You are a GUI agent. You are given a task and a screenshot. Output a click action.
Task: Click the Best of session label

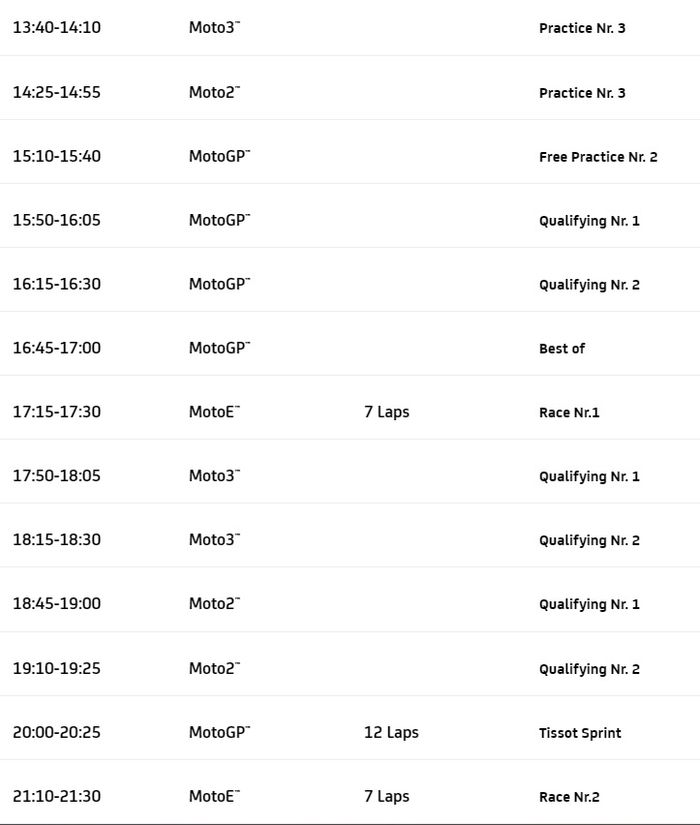pos(562,349)
